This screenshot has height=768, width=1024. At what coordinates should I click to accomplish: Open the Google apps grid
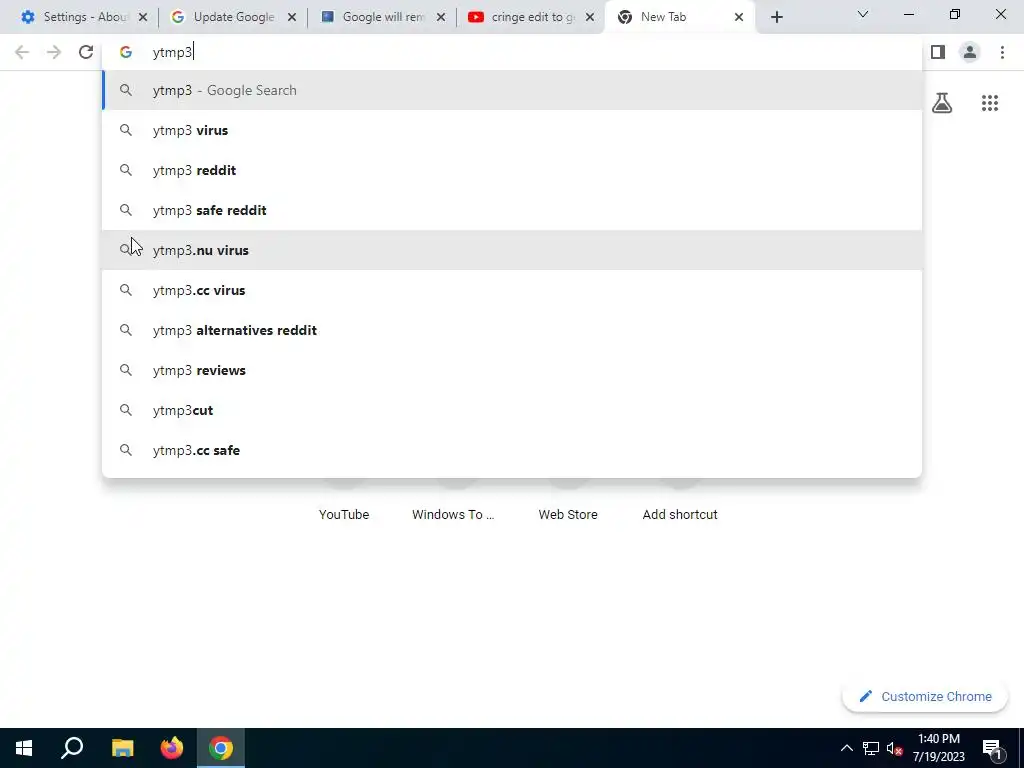coord(990,103)
